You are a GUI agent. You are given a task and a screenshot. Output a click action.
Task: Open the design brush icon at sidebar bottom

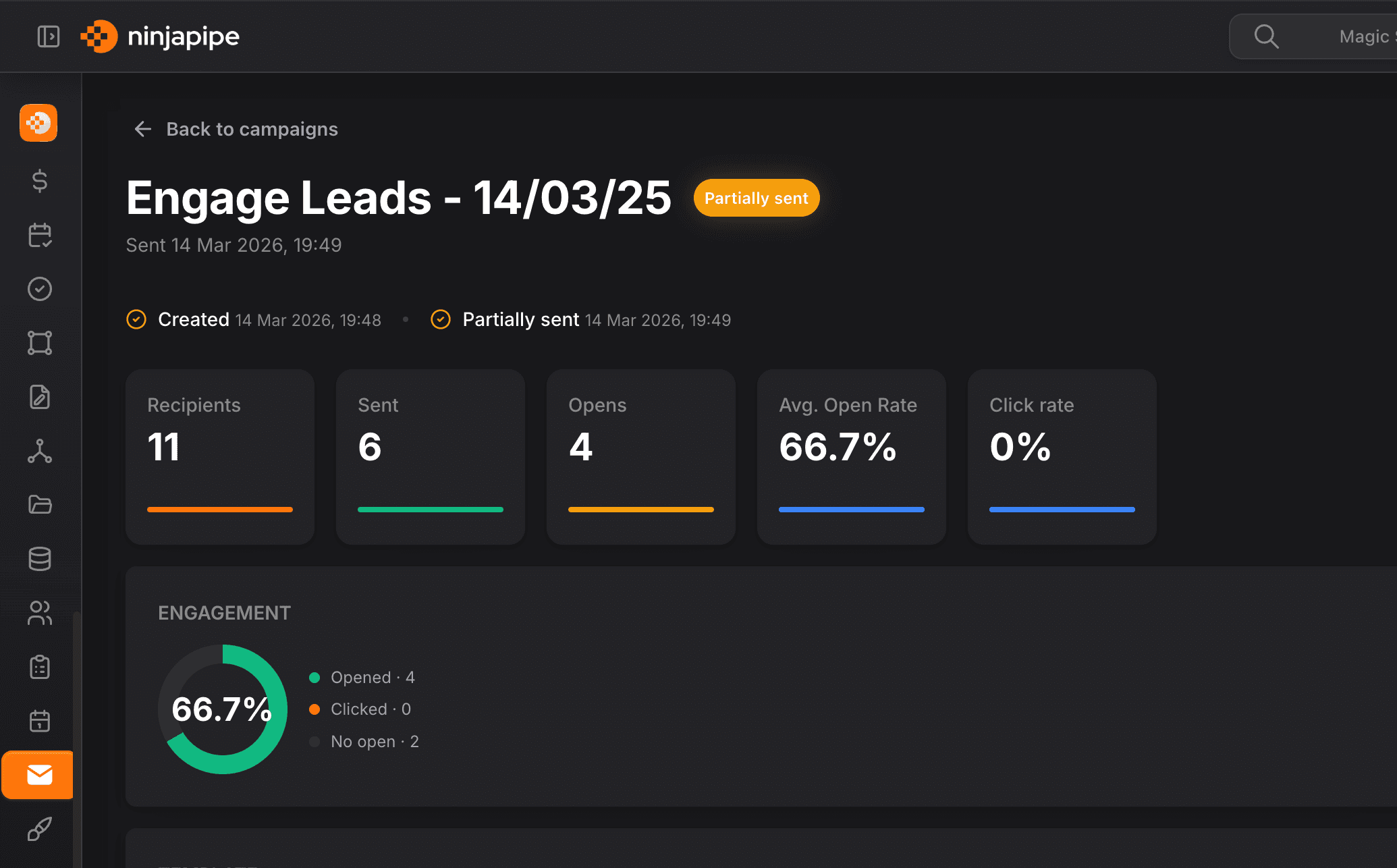pos(38,829)
